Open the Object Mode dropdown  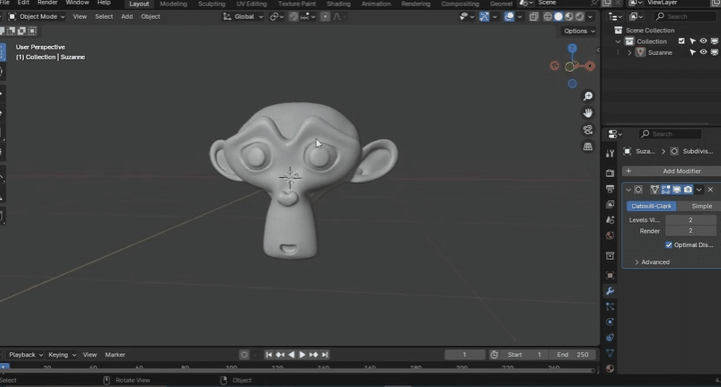tap(36, 17)
